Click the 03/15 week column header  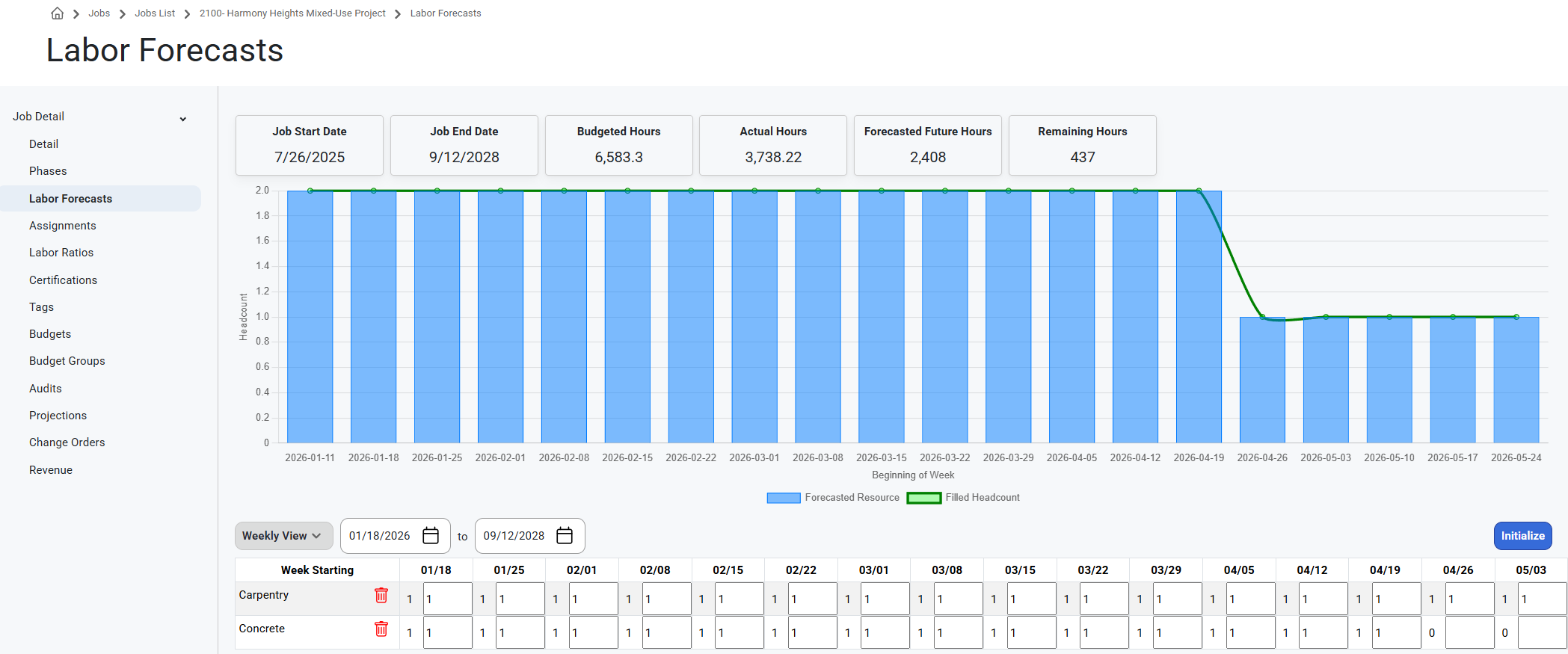click(1020, 570)
